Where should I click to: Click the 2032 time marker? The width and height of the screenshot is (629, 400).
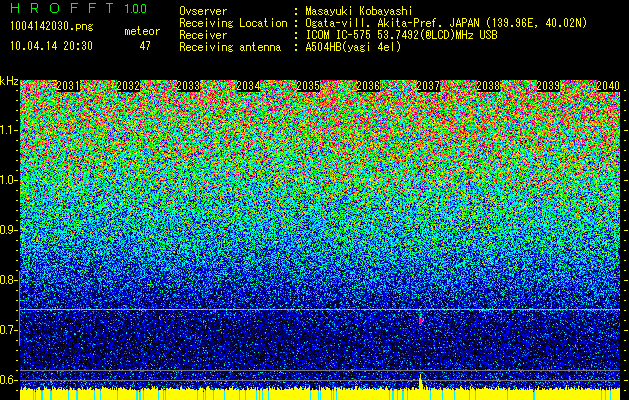(x=128, y=86)
